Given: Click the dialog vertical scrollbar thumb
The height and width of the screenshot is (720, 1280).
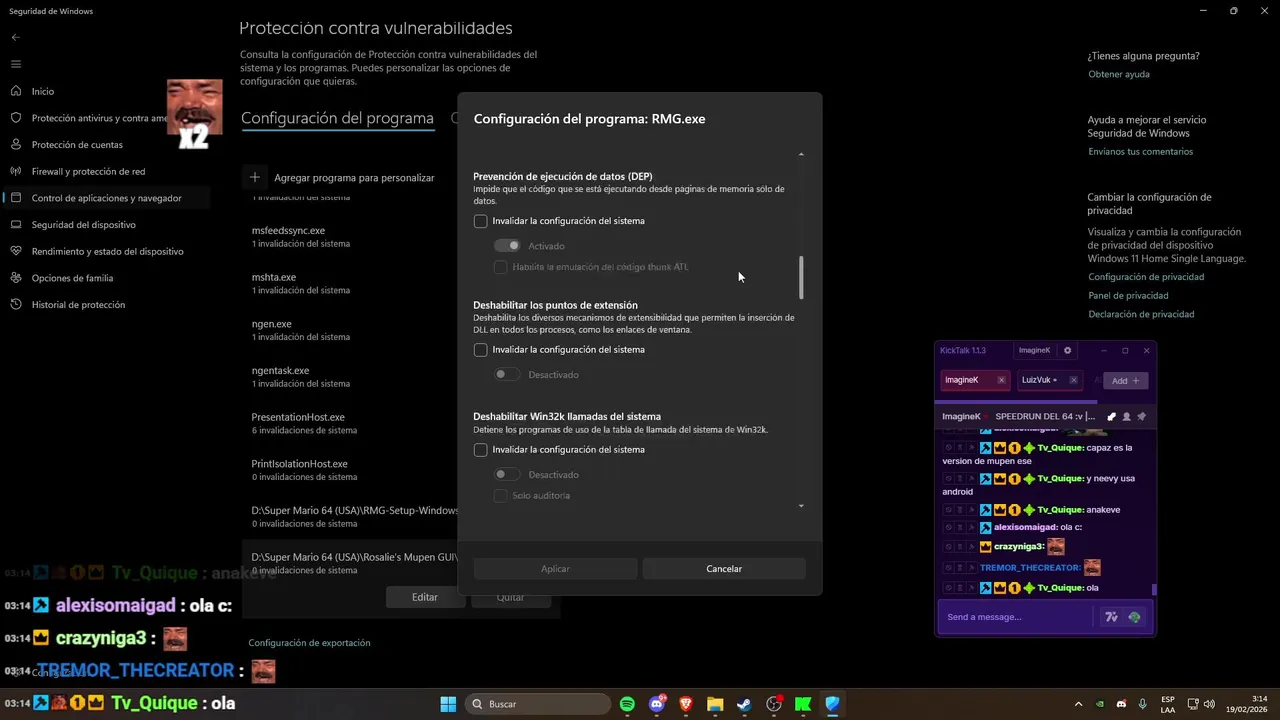Looking at the screenshot, I should click(801, 277).
